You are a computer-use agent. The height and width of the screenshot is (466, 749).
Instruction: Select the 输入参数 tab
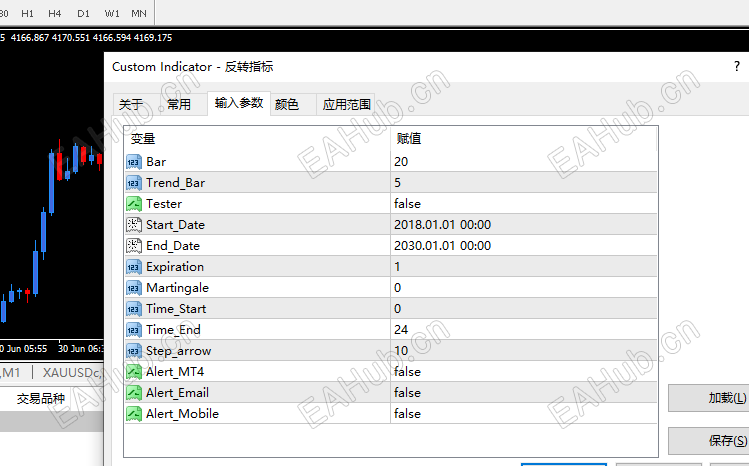coord(239,103)
